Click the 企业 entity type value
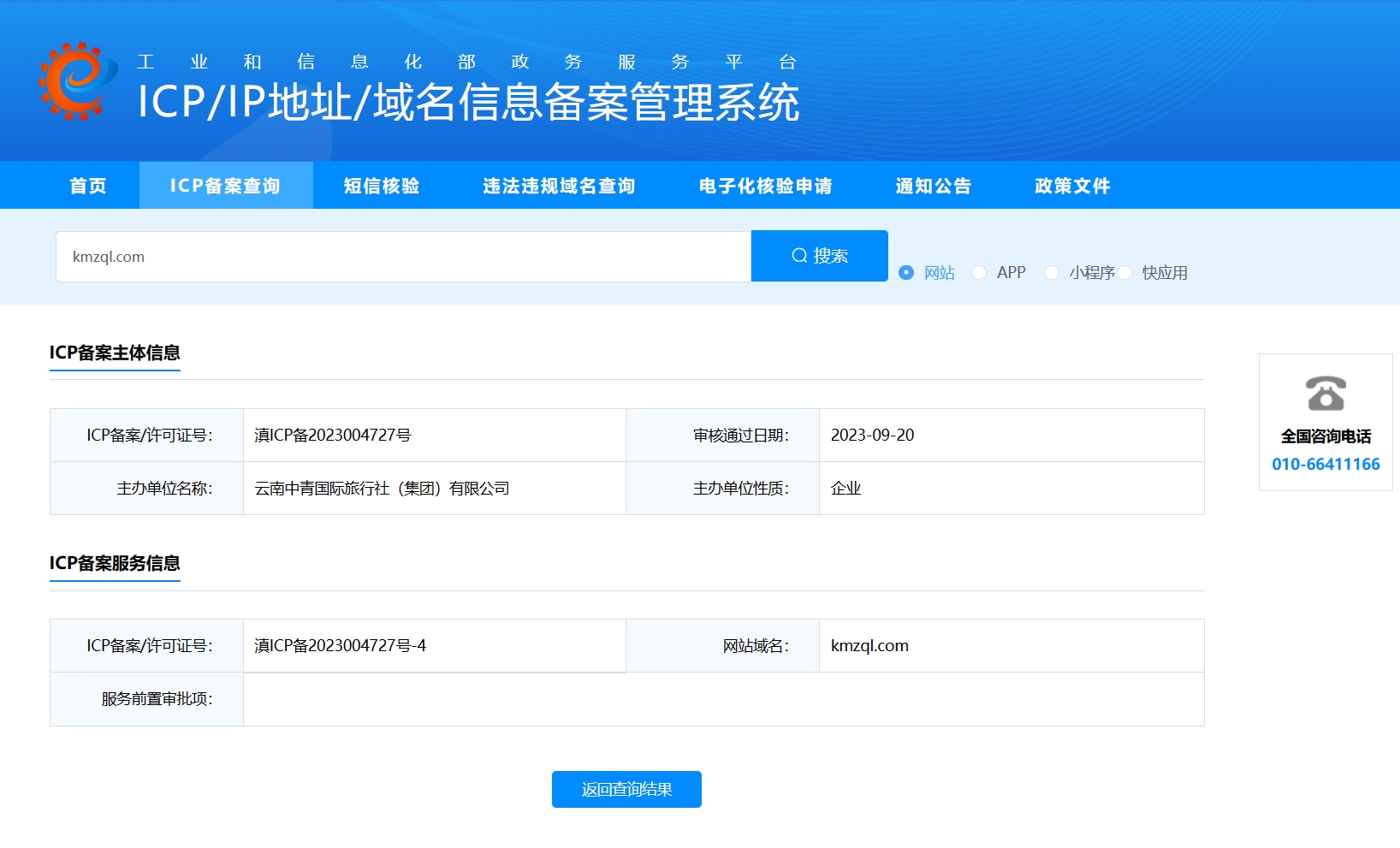 [x=845, y=488]
